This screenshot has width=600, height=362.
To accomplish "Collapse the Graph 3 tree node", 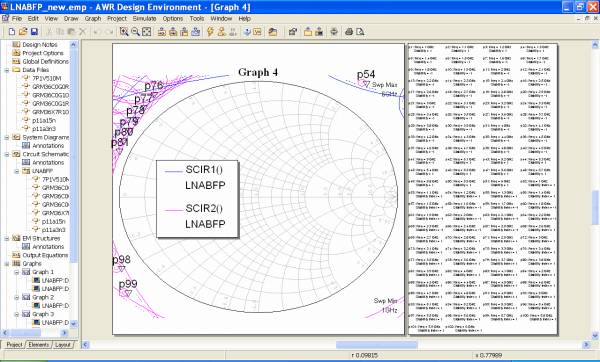I will coord(17,314).
